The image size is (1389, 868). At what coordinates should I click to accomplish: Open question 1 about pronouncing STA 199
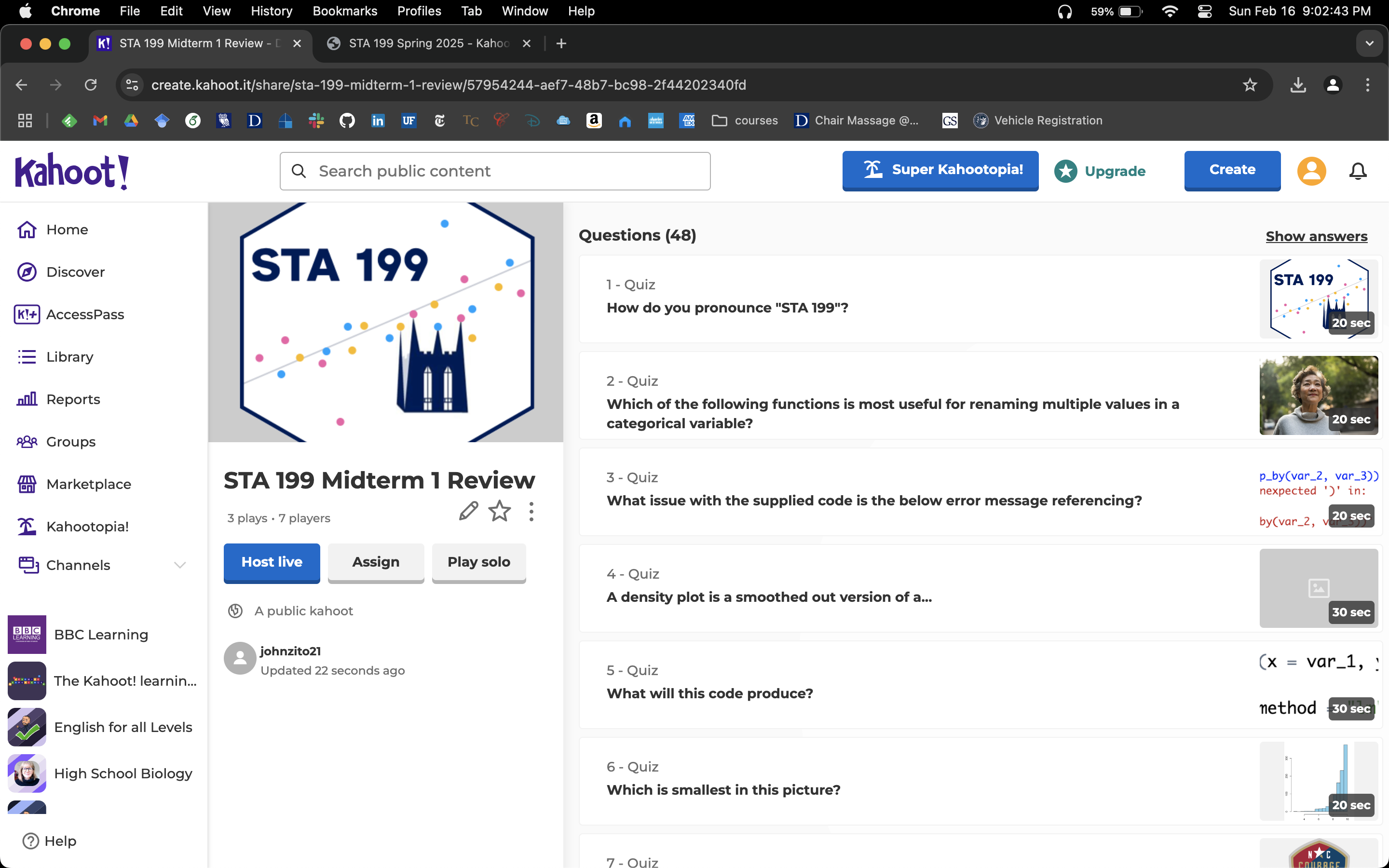pos(980,299)
